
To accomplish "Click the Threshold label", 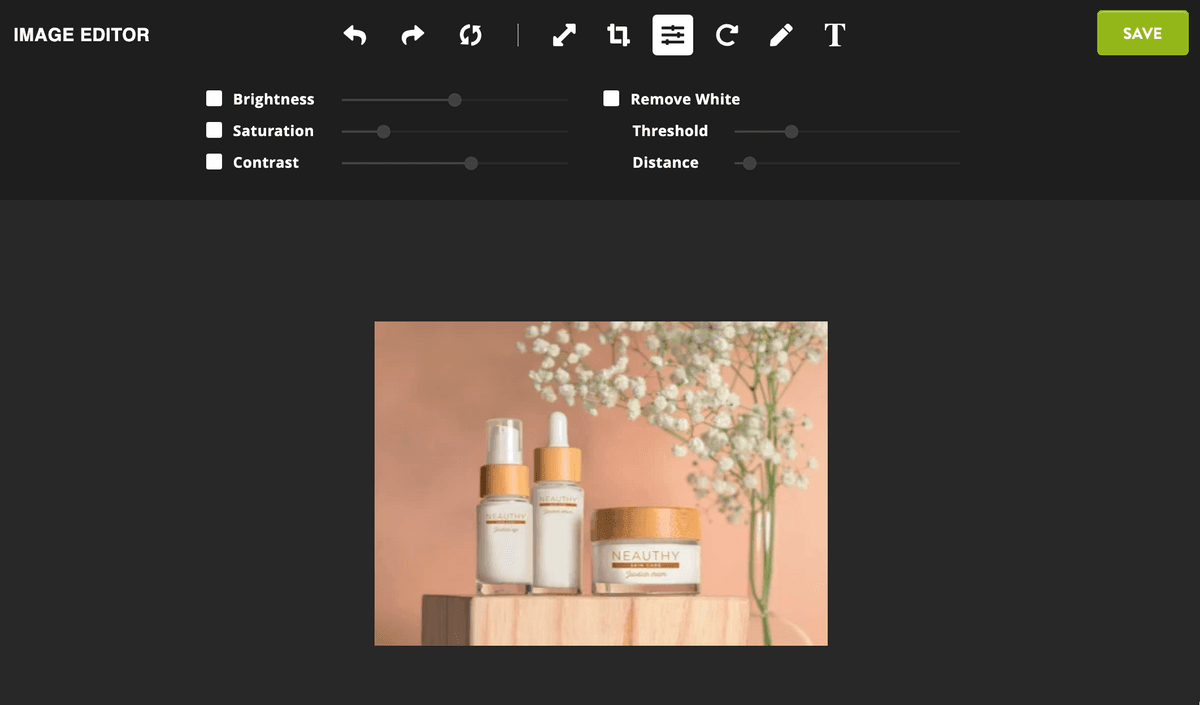I will (670, 131).
